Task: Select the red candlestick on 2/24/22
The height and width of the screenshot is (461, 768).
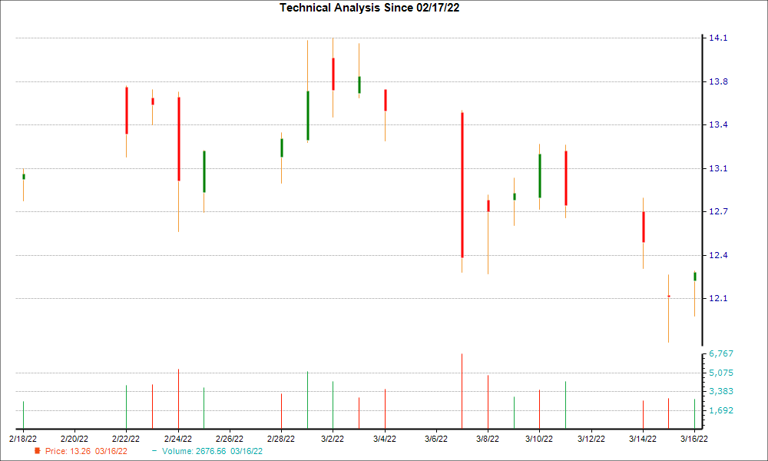Action: [178, 139]
